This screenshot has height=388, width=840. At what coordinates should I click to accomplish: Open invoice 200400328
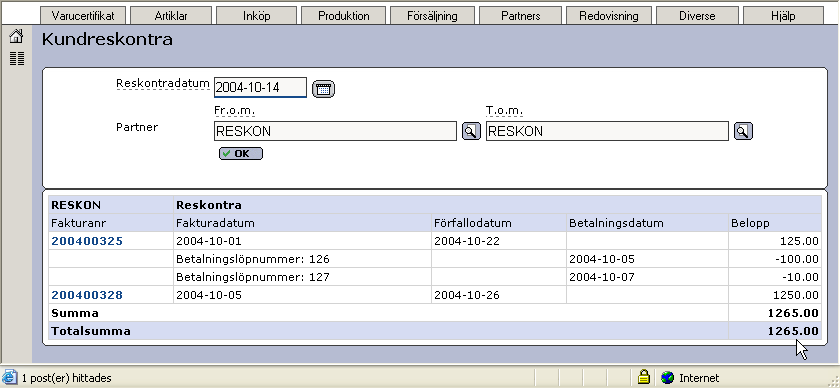pyautogui.click(x=87, y=295)
